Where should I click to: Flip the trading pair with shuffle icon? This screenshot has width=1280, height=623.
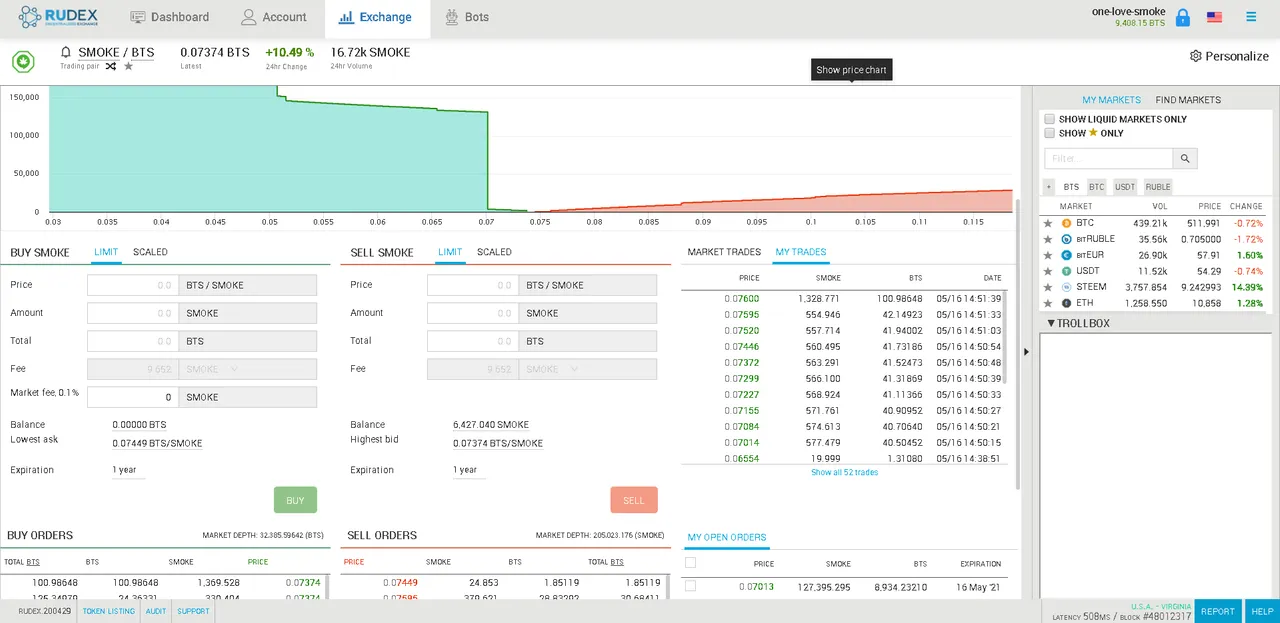[x=110, y=66]
